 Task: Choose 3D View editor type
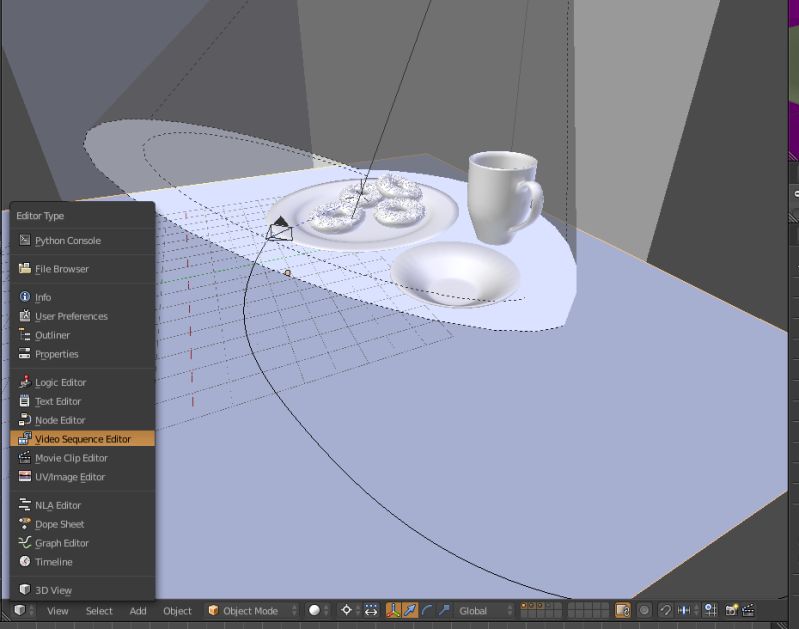point(82,590)
